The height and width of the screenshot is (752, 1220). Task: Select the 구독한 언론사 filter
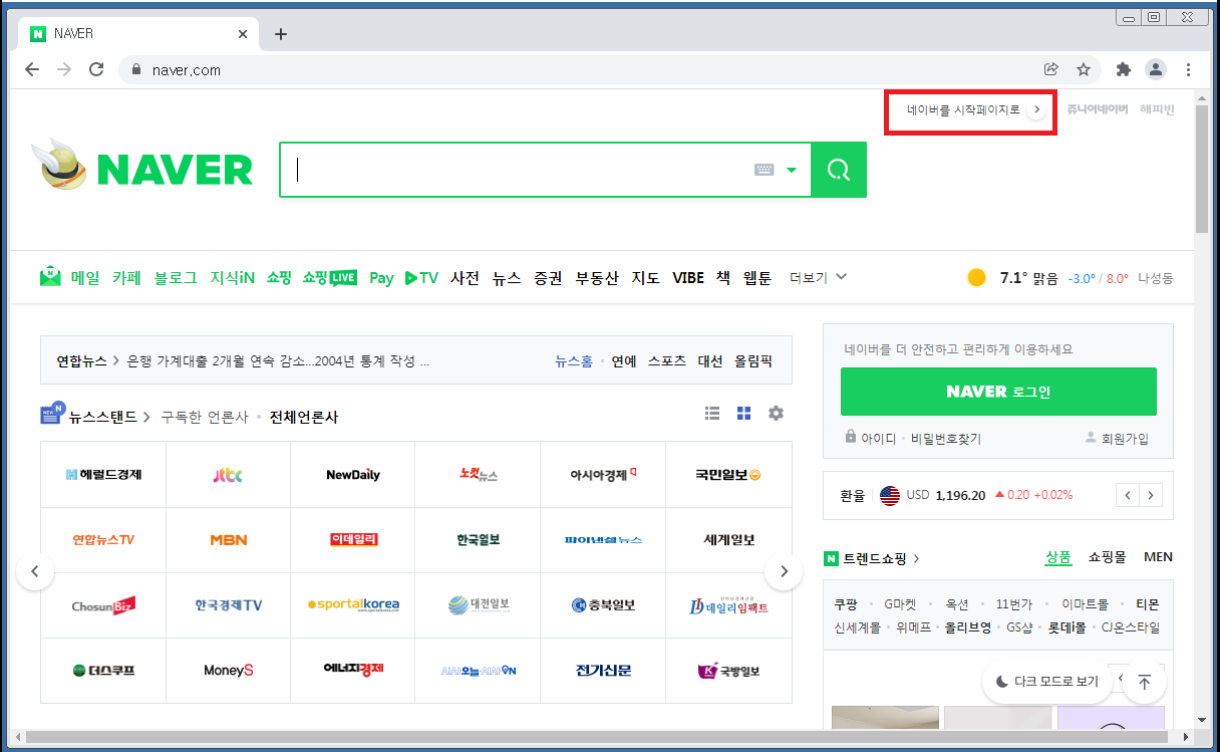[204, 417]
